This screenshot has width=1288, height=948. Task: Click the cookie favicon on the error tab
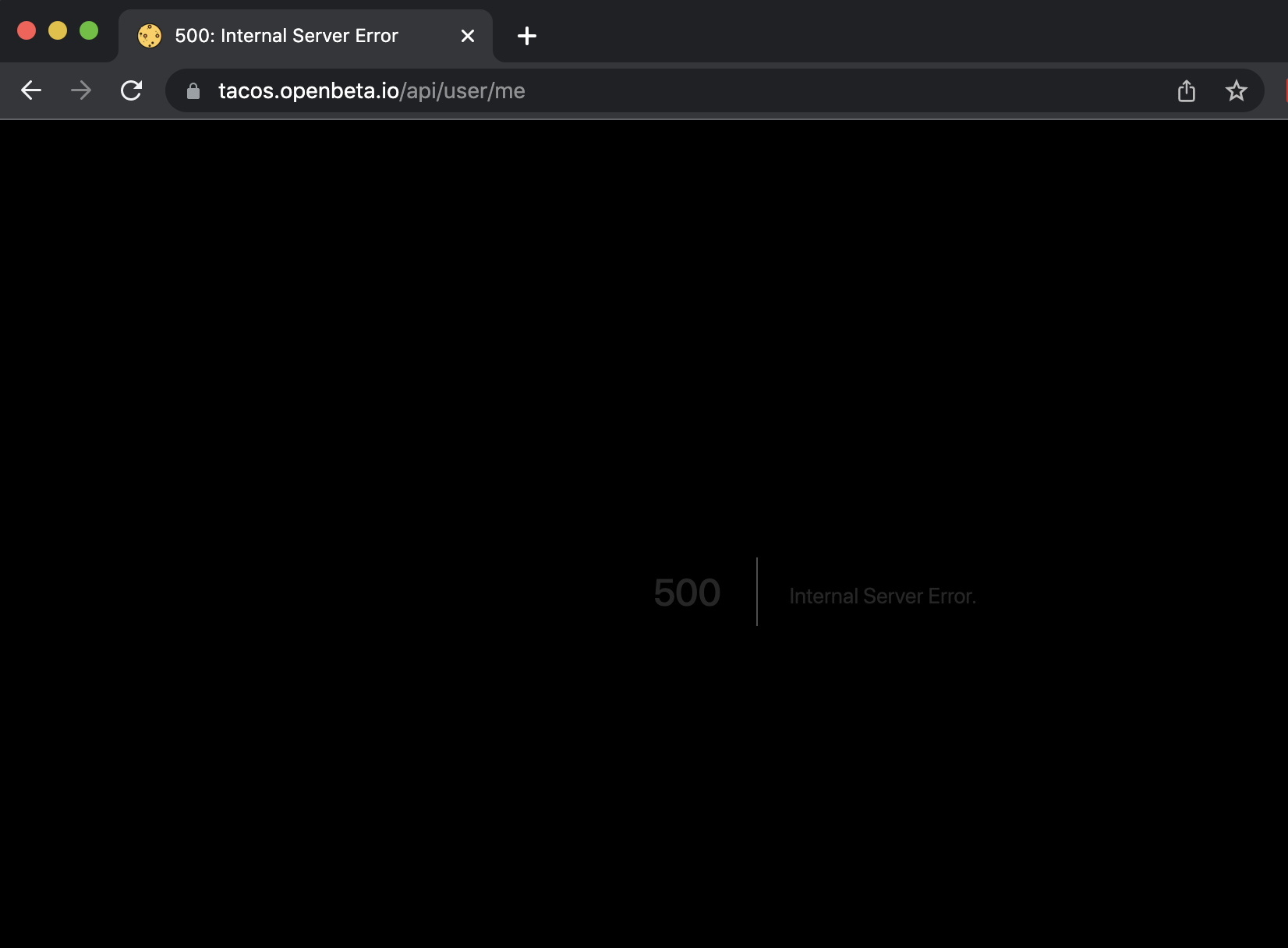coord(150,35)
